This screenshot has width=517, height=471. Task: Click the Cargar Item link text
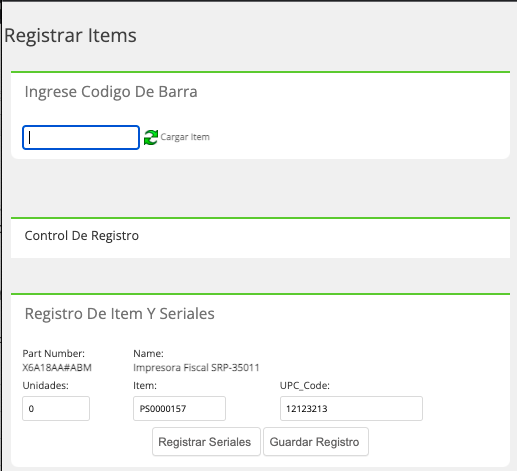tap(185, 137)
